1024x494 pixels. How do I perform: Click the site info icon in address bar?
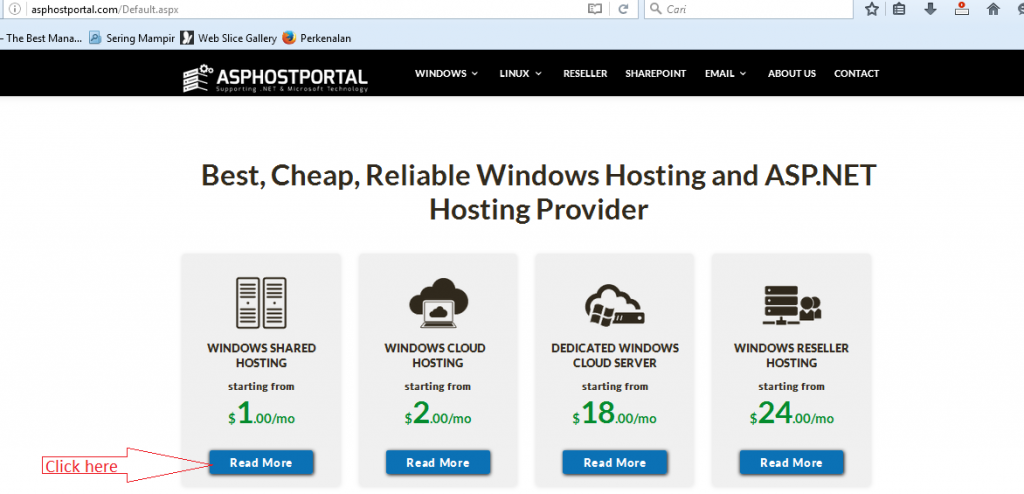click(x=14, y=9)
